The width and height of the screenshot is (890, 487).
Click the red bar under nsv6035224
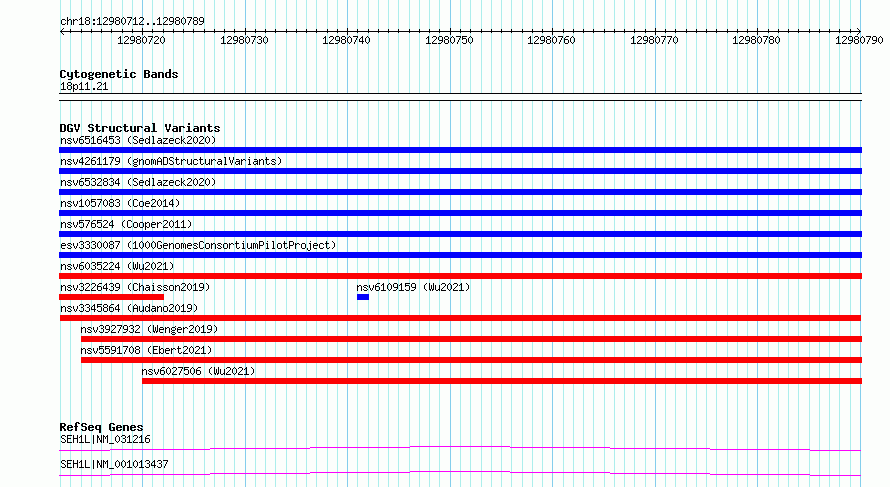pos(460,276)
